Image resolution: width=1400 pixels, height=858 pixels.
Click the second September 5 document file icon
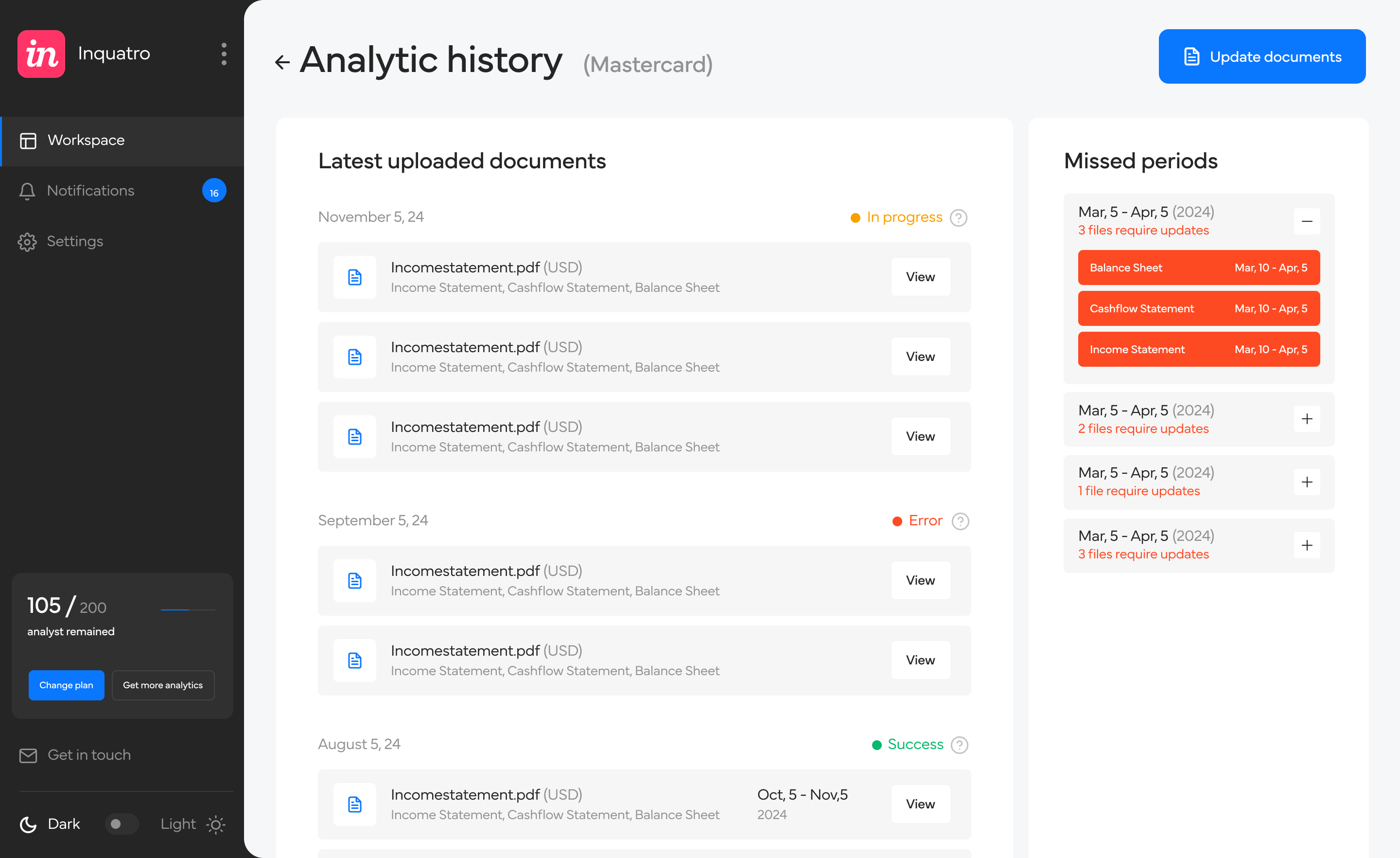[x=355, y=660]
